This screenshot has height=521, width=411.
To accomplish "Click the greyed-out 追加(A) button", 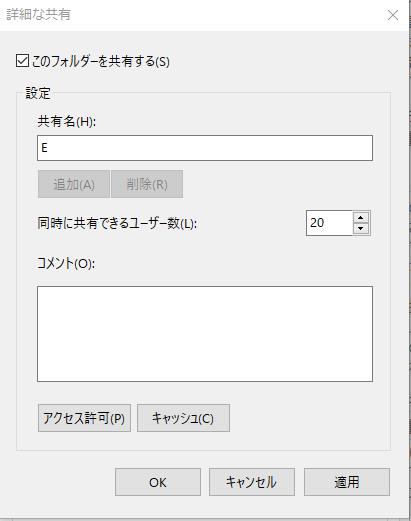I will coord(74,184).
